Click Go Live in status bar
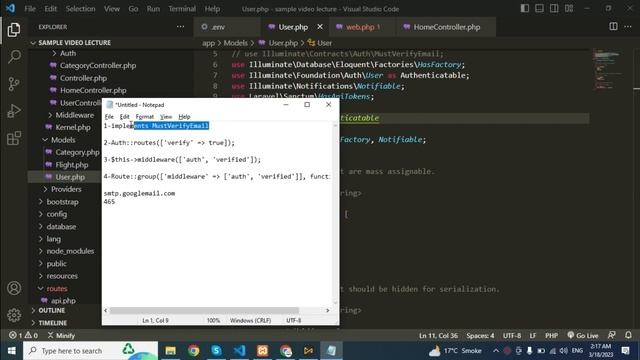640x360 pixels. tap(582, 336)
